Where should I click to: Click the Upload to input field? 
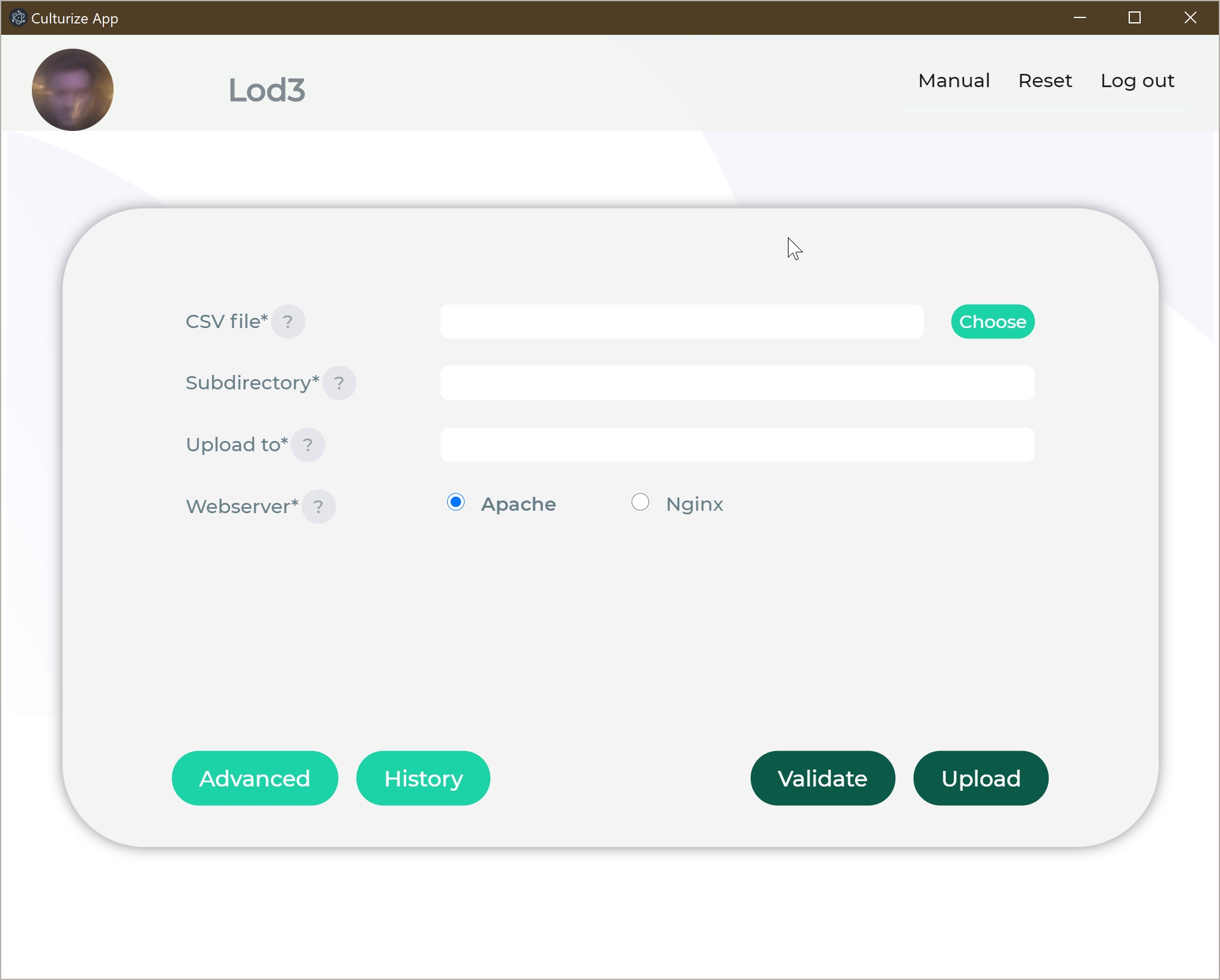738,444
